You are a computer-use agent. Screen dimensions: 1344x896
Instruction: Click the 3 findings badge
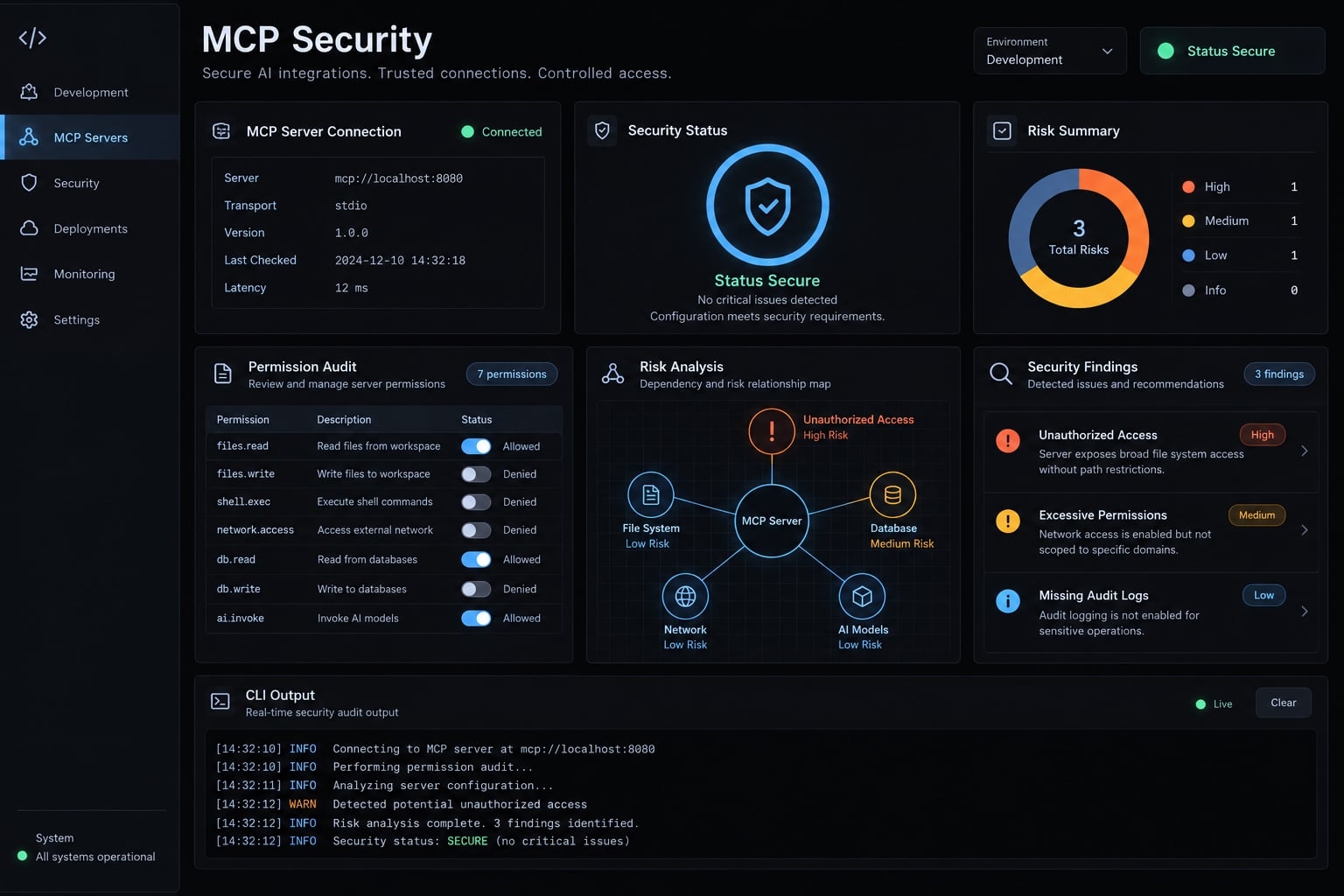[x=1279, y=374]
